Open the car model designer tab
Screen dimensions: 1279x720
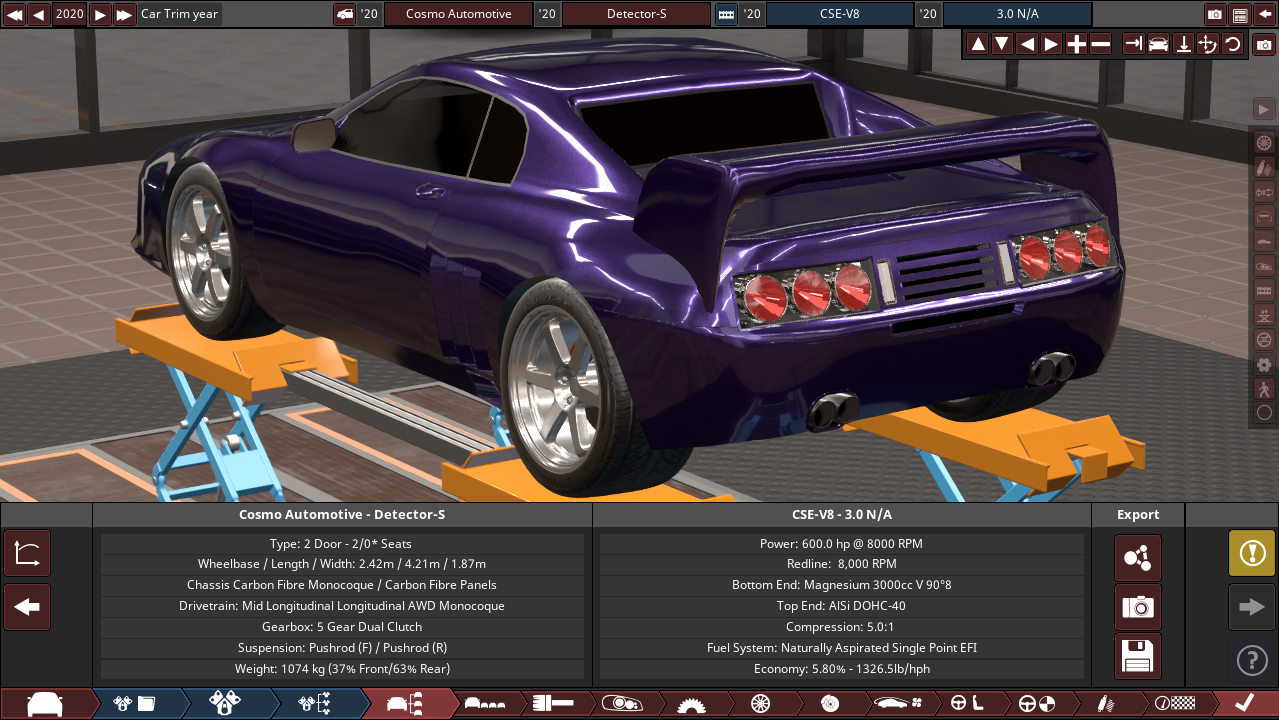tap(45, 704)
